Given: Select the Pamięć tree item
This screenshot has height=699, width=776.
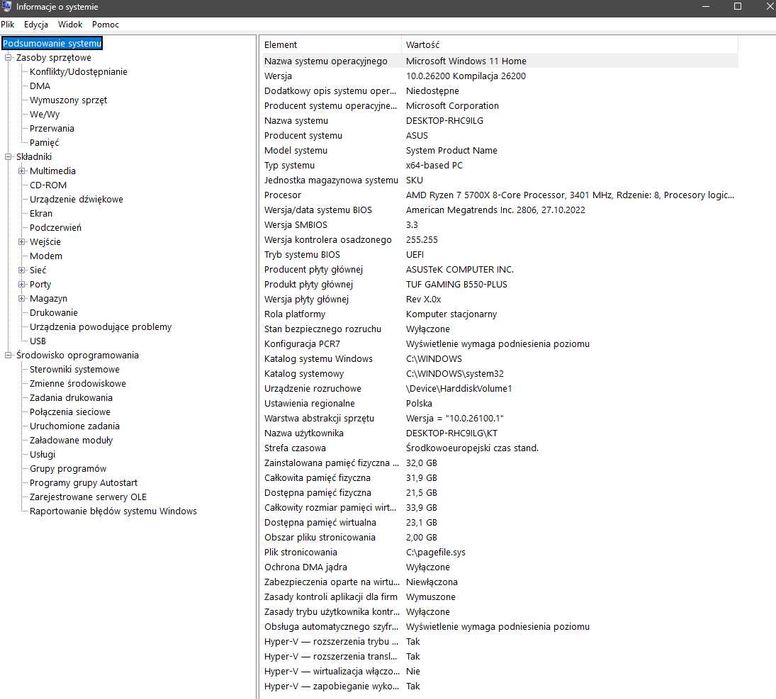Looking at the screenshot, I should click(44, 143).
